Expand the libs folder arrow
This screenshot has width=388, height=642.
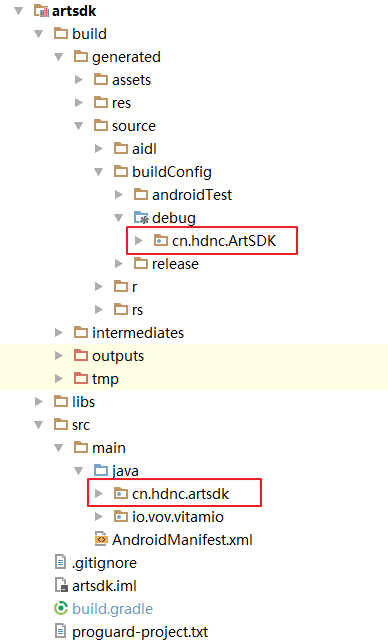(x=39, y=402)
